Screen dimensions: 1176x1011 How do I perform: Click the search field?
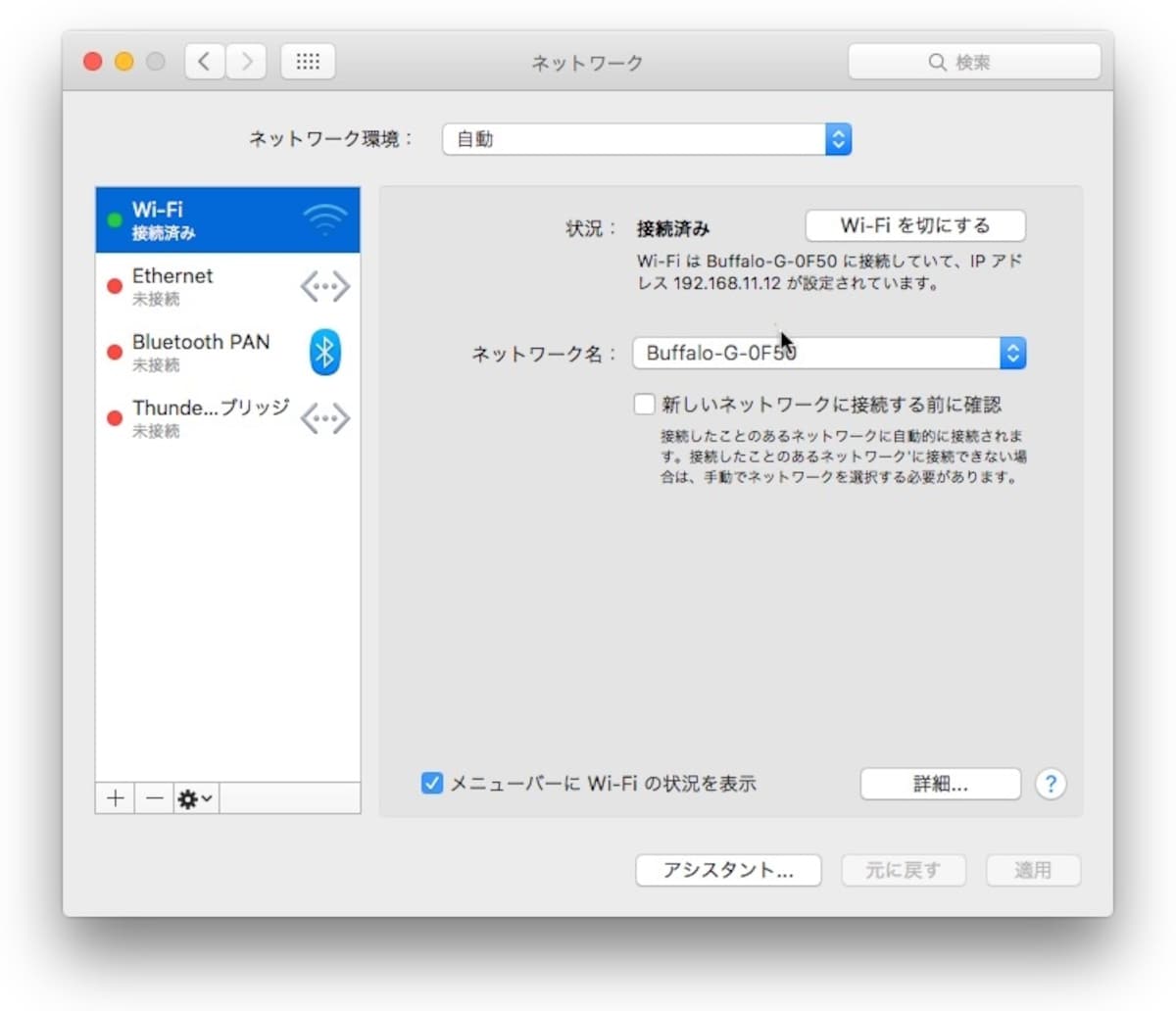pos(974,62)
